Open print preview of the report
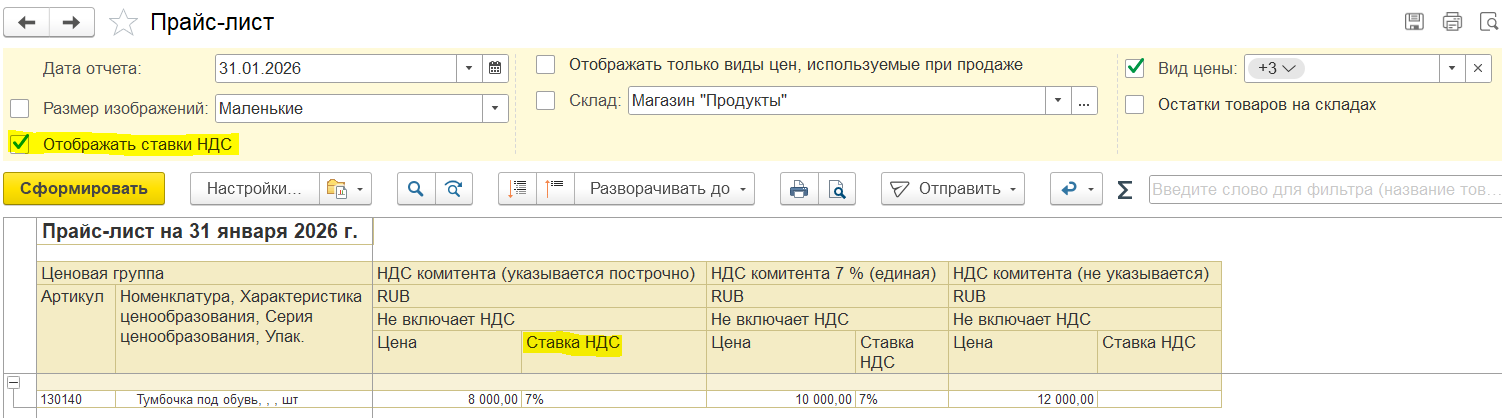This screenshot has height=418, width=1502. [x=836, y=188]
